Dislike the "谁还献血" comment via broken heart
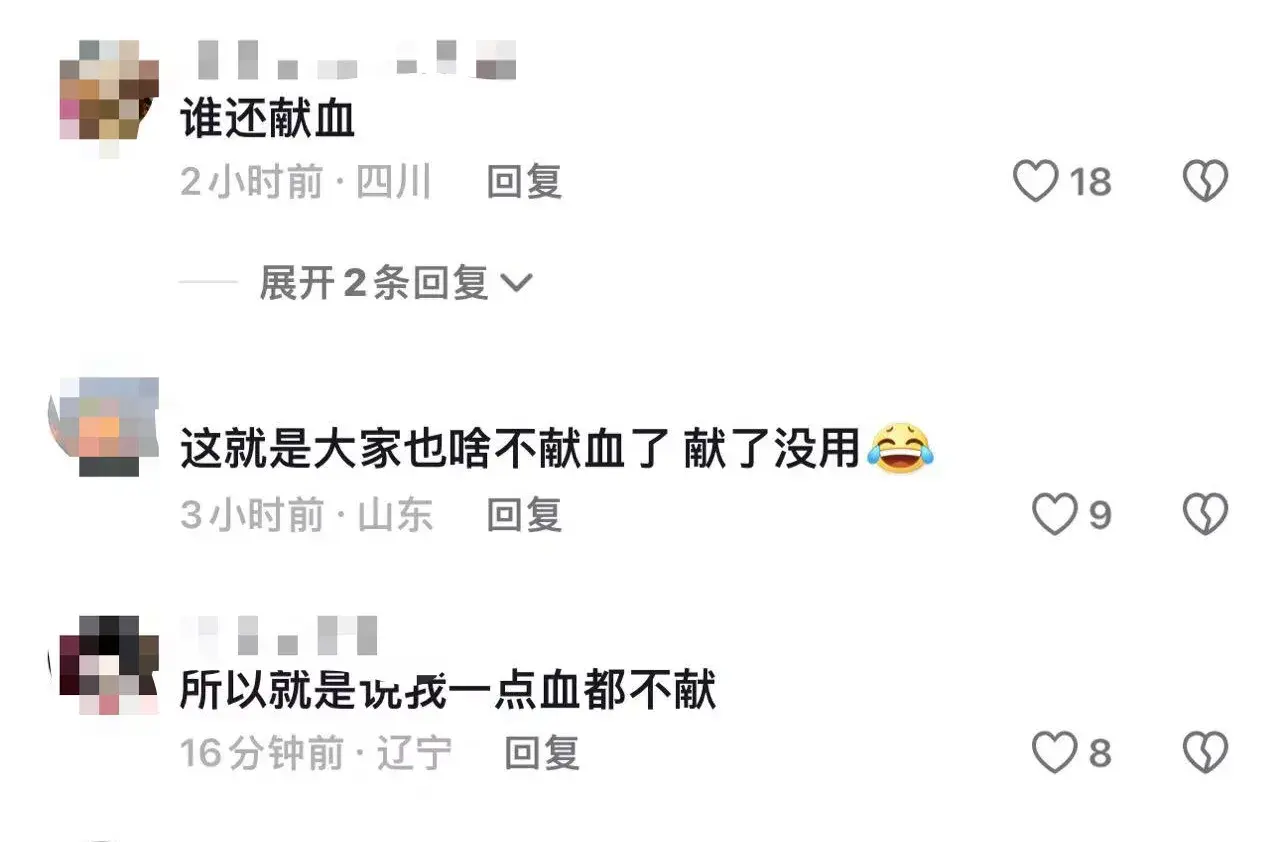Image resolution: width=1280 pixels, height=842 pixels. pos(1205,182)
